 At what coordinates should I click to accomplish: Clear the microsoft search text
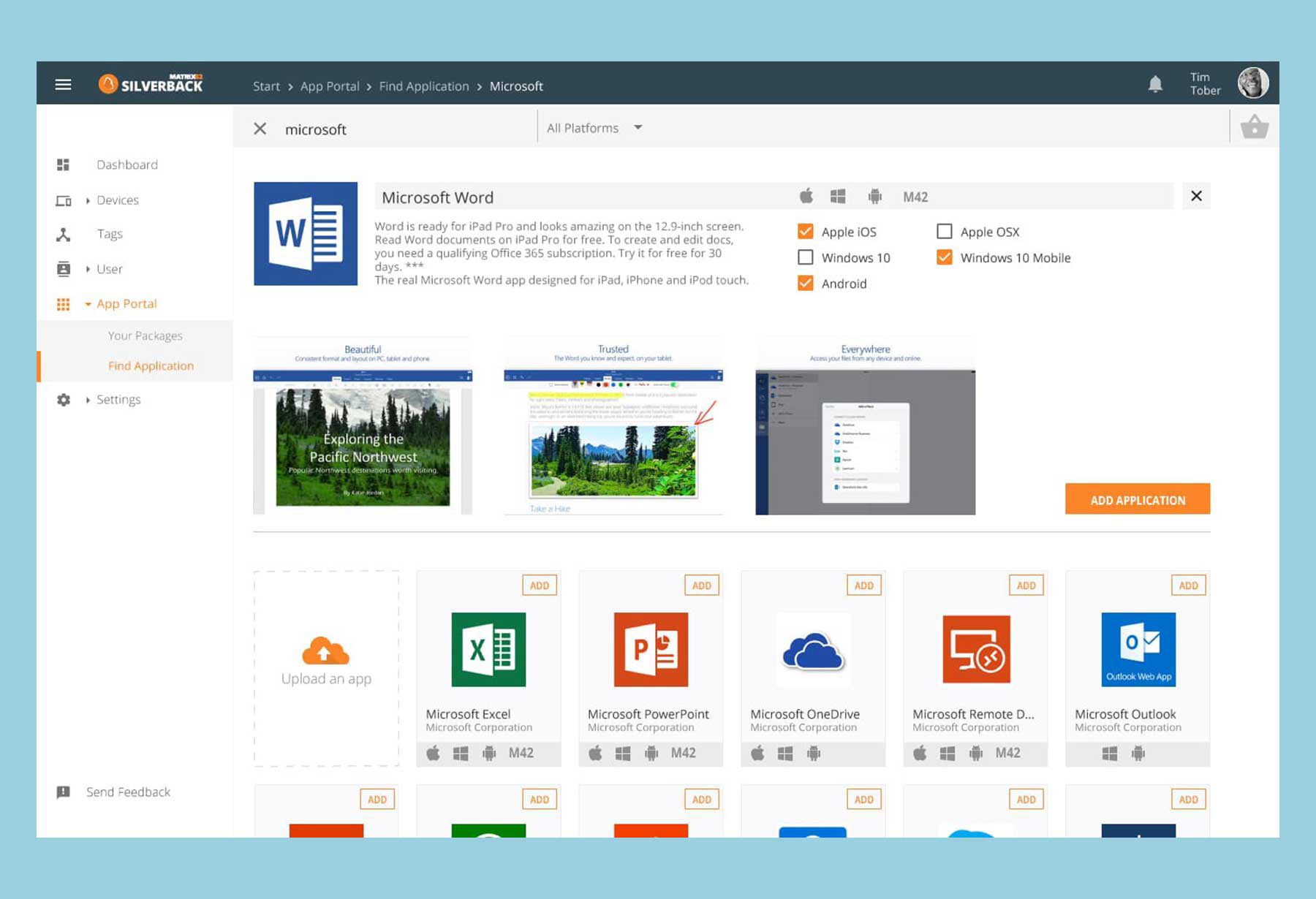coord(260,129)
